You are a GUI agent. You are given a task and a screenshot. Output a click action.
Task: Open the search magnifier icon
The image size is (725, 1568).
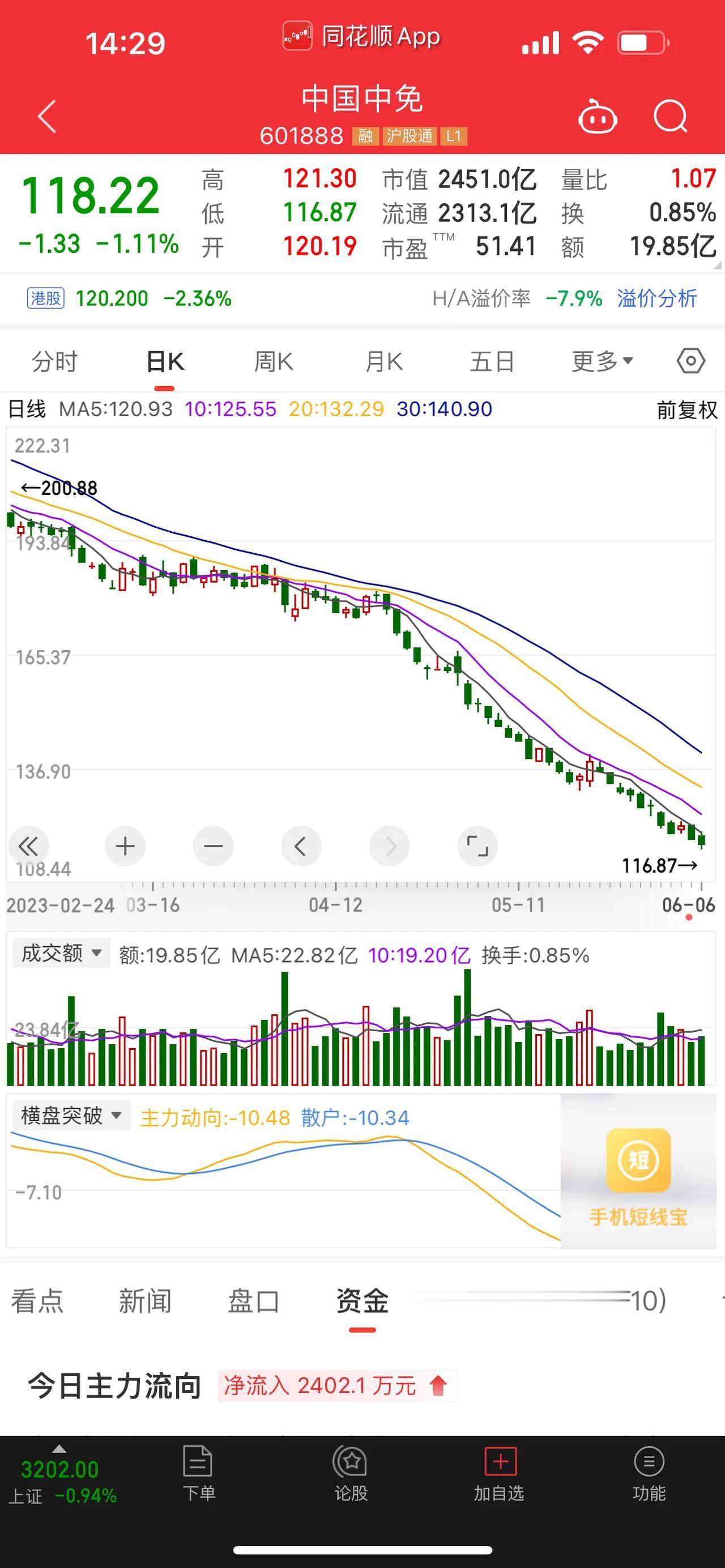click(x=670, y=116)
